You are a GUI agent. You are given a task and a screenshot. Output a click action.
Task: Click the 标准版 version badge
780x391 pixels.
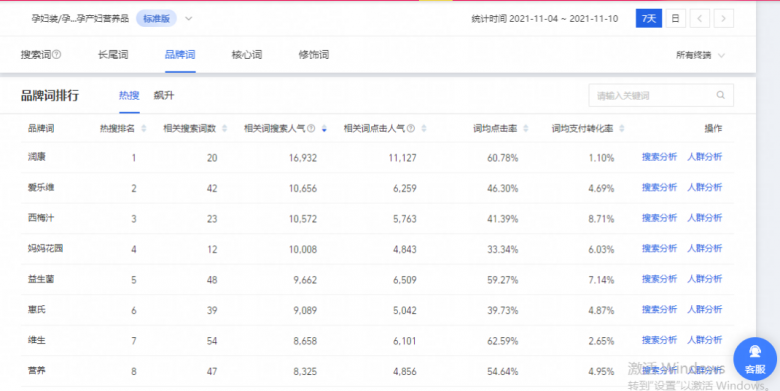[x=156, y=19]
